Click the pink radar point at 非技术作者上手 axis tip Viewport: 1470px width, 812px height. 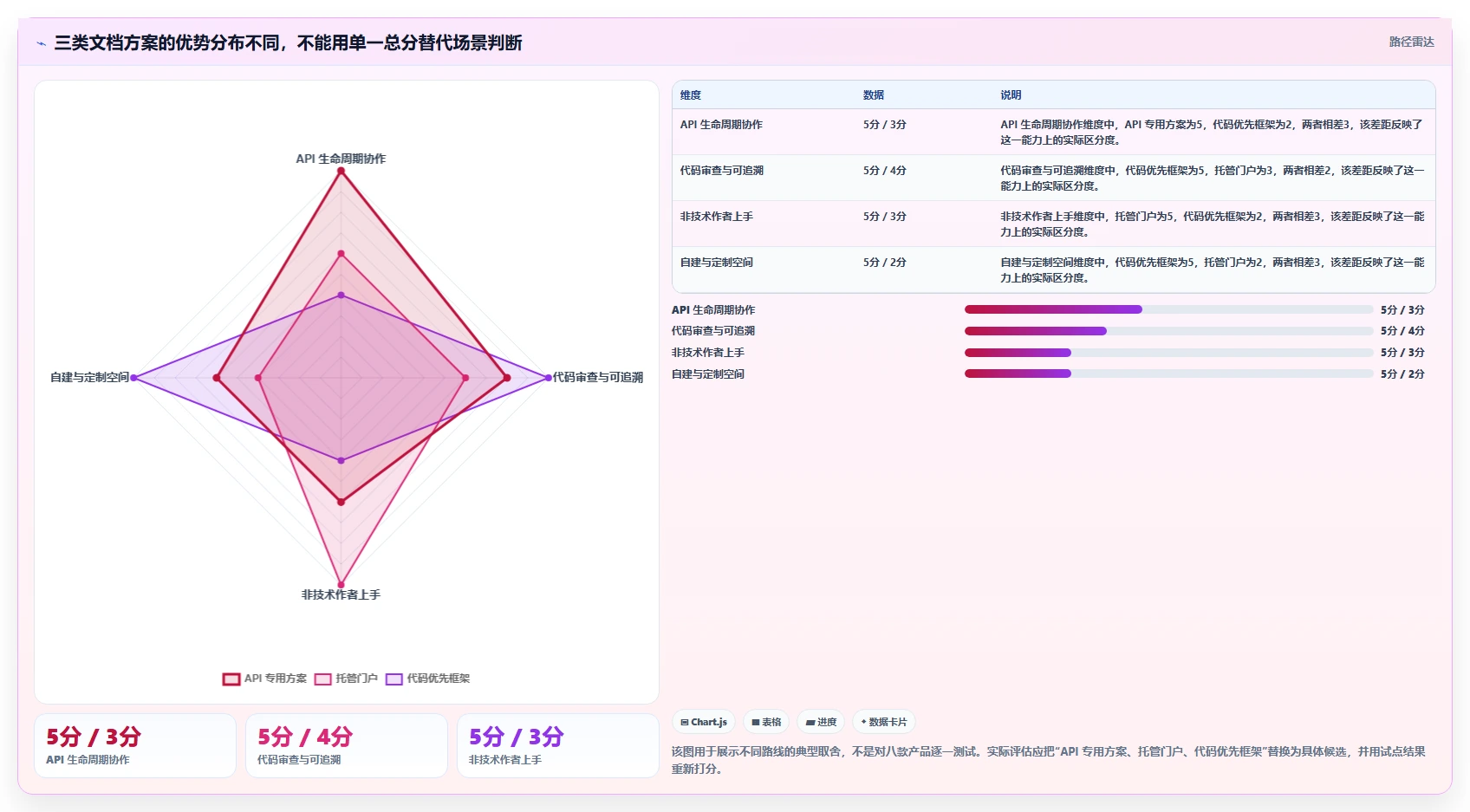click(341, 585)
